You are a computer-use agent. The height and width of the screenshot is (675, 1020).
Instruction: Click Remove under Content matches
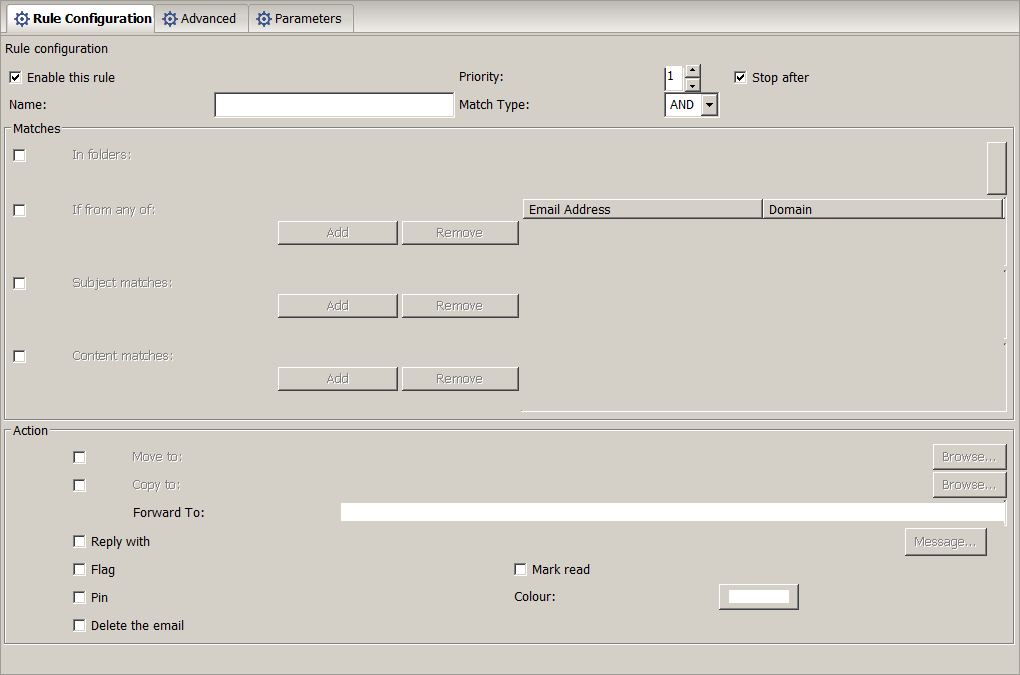[x=460, y=378]
